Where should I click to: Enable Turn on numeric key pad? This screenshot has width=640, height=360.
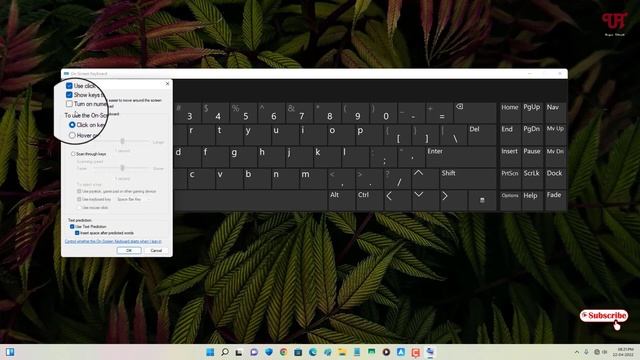tap(69, 104)
